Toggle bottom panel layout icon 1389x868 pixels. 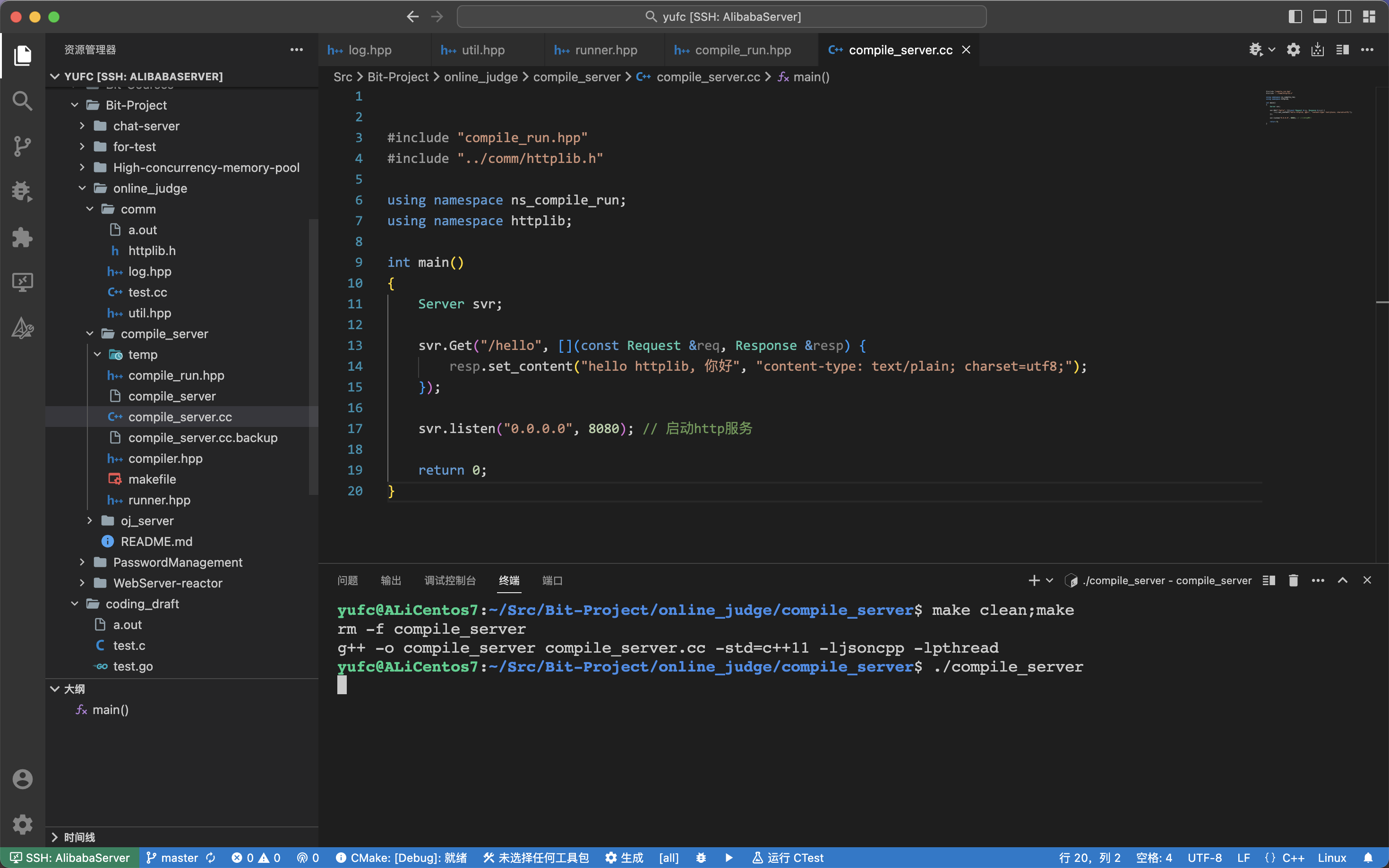(x=1320, y=17)
